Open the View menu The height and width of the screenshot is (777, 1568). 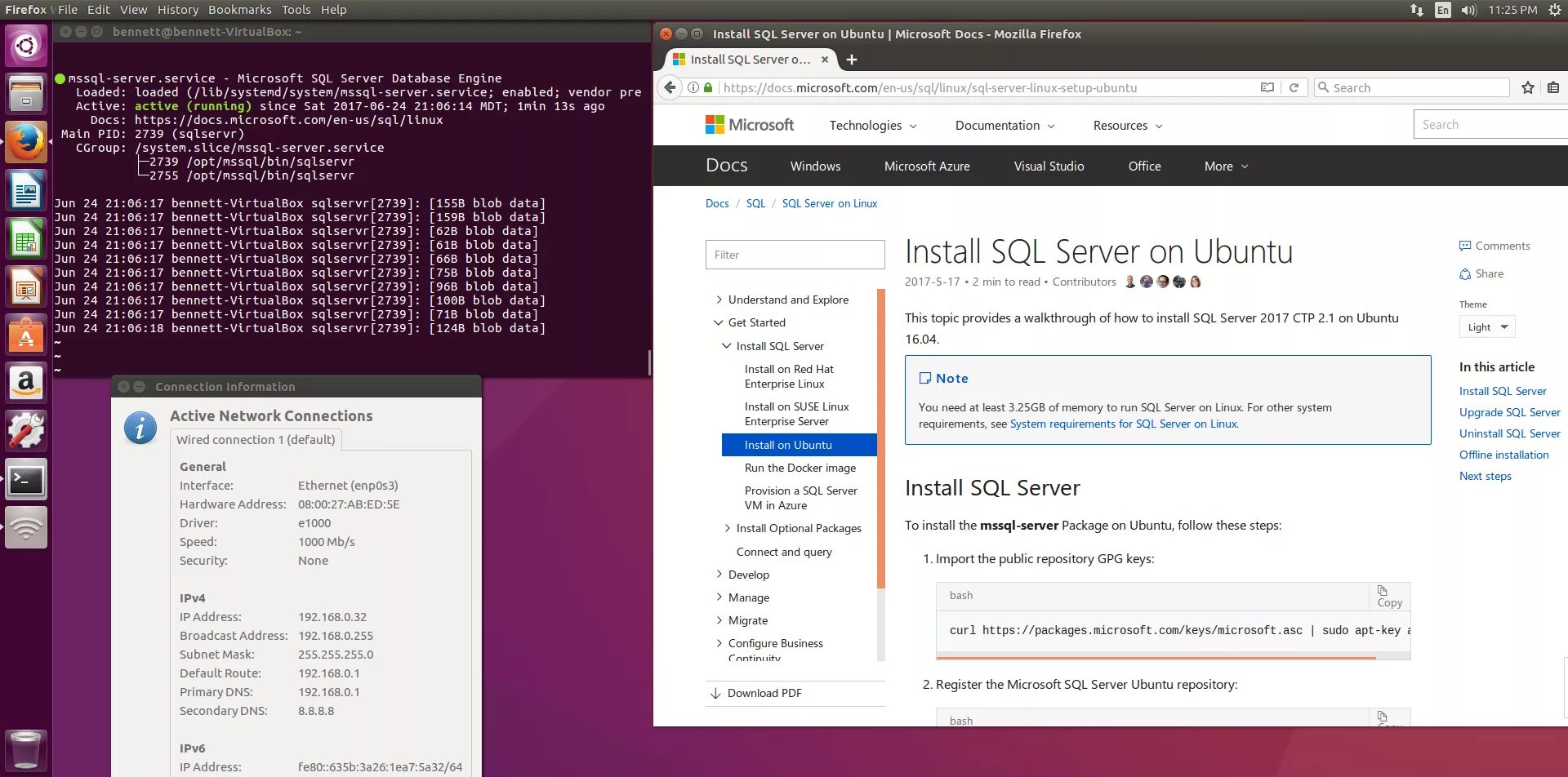tap(134, 10)
